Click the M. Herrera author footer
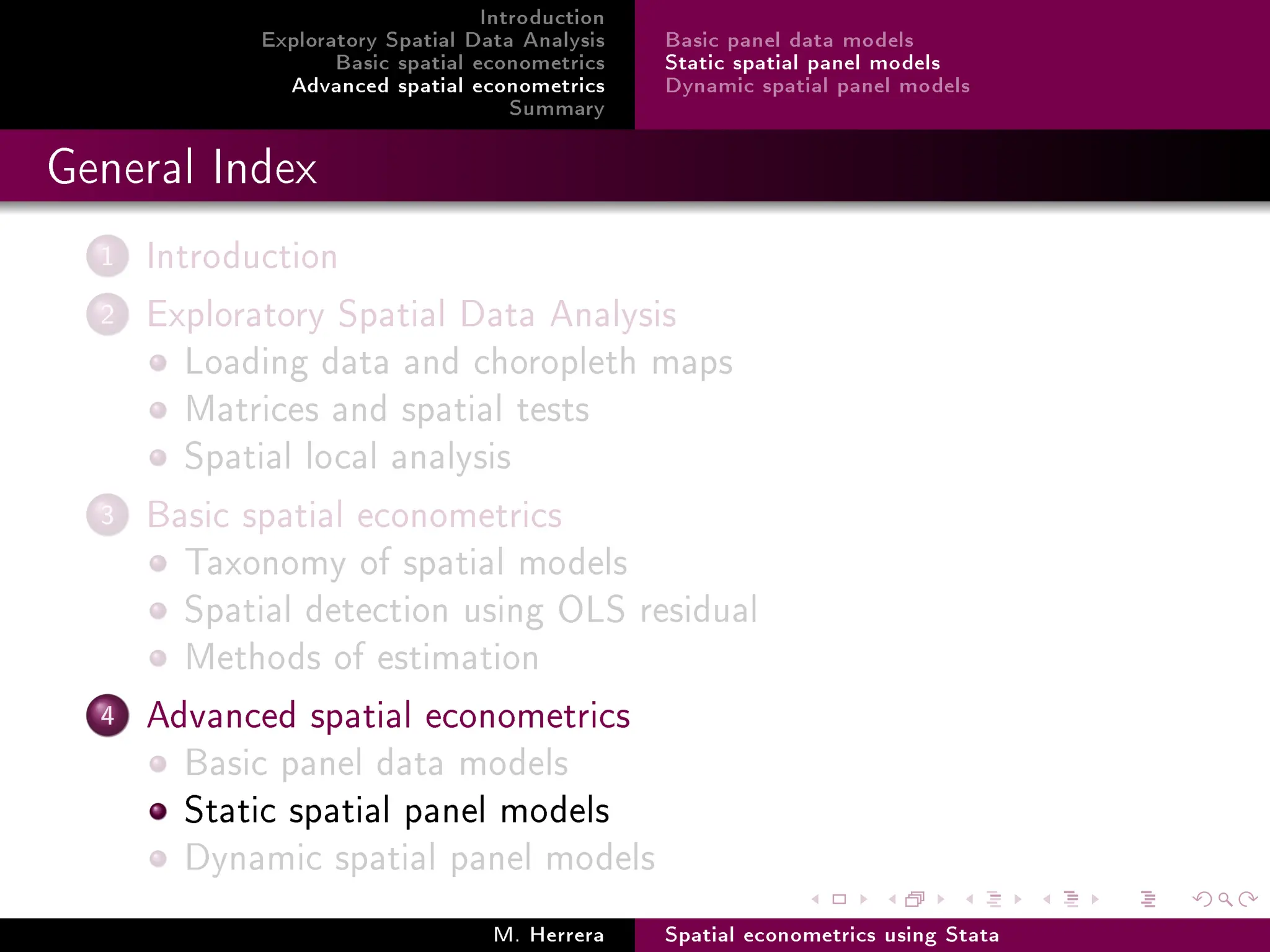 pos(549,935)
